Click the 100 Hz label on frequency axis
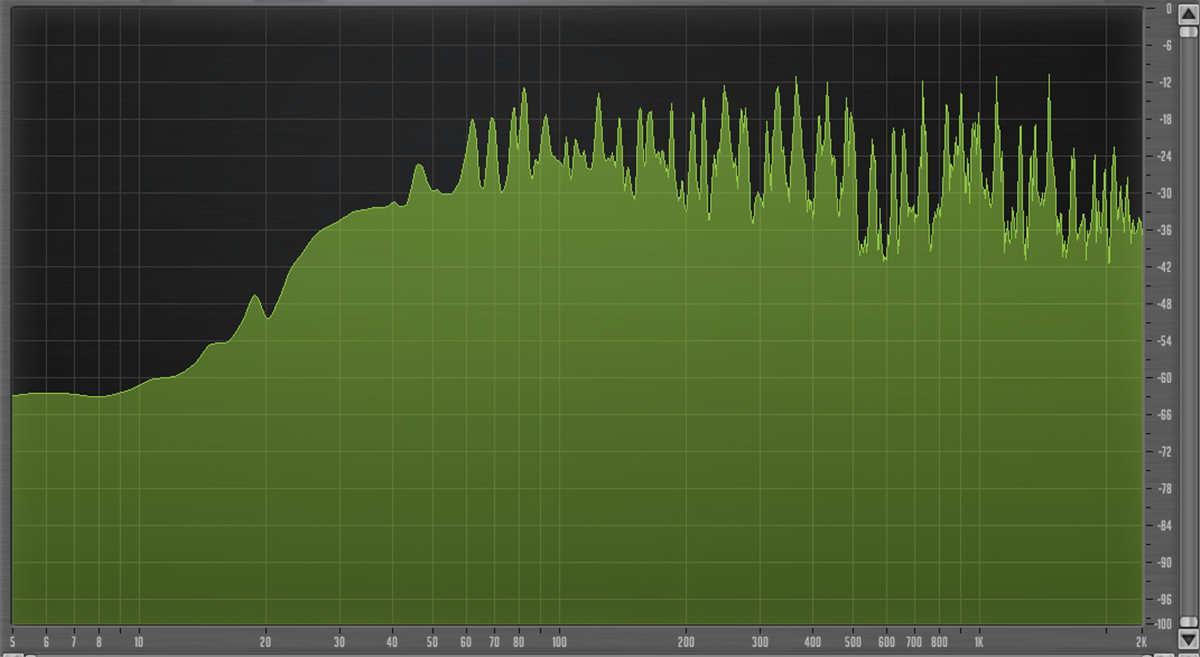The width and height of the screenshot is (1200, 657). 559,641
